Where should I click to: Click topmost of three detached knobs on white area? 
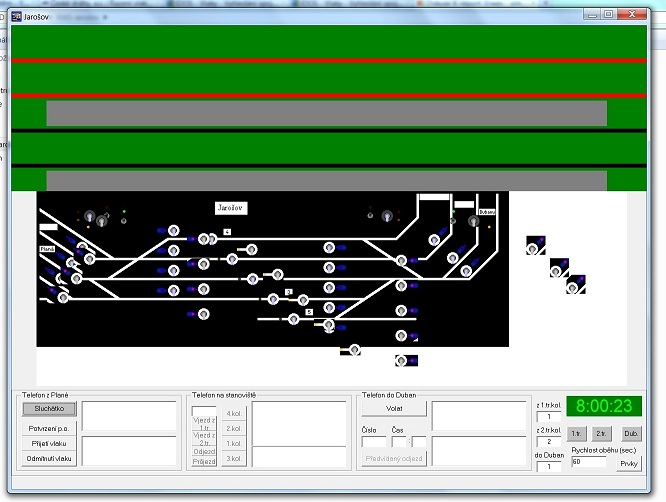(532, 249)
